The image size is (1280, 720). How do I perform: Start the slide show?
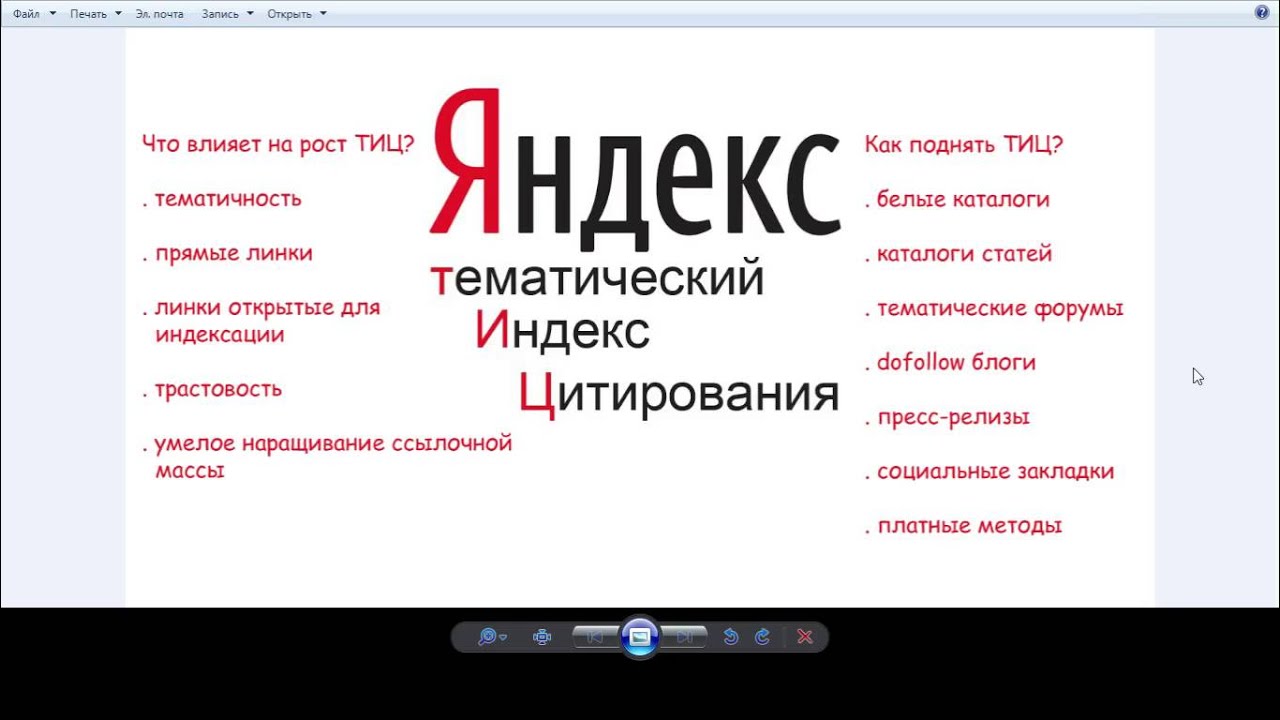pyautogui.click(x=640, y=637)
